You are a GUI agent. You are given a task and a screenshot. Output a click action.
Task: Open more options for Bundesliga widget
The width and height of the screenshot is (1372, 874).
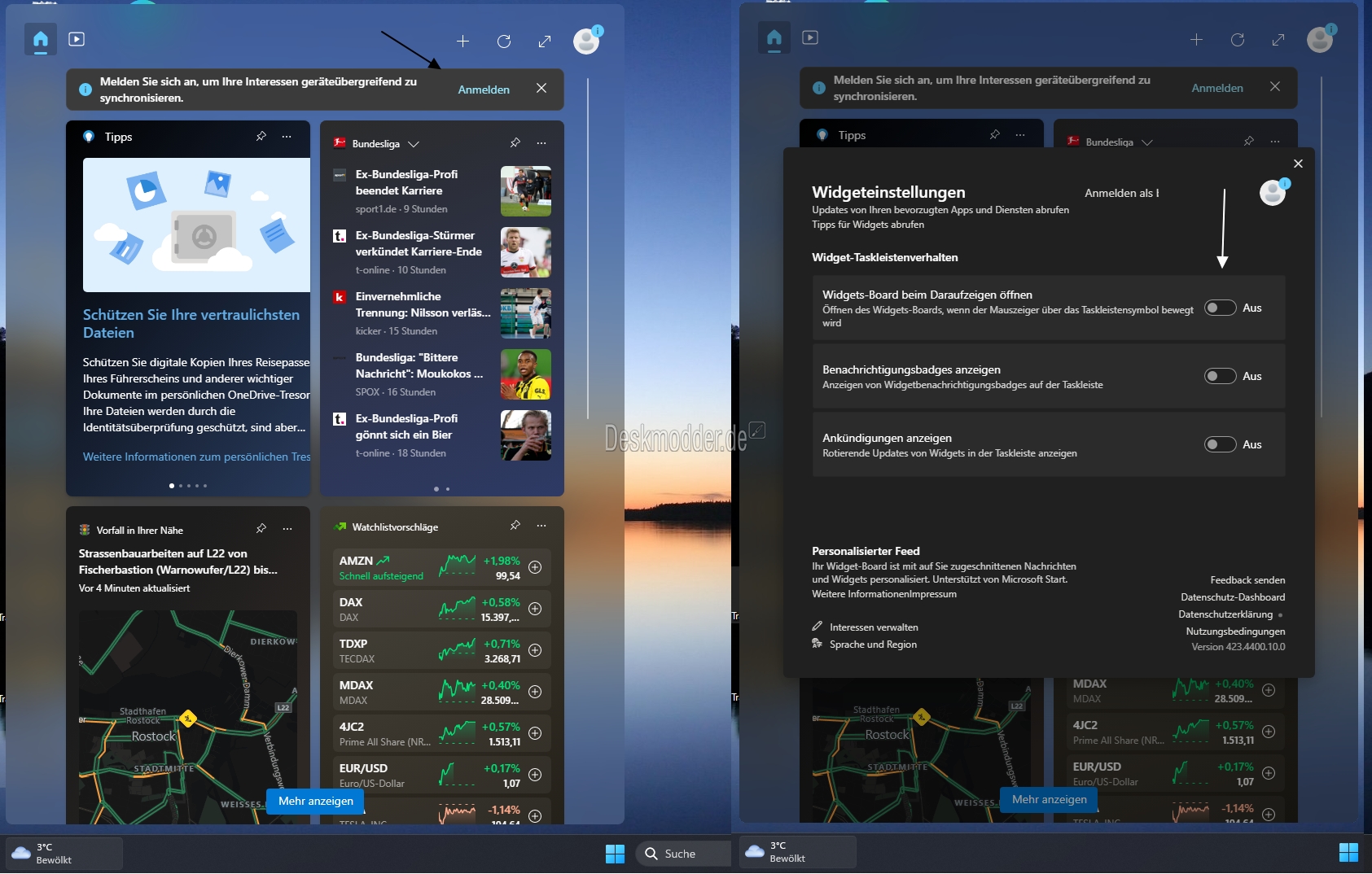[x=541, y=143]
